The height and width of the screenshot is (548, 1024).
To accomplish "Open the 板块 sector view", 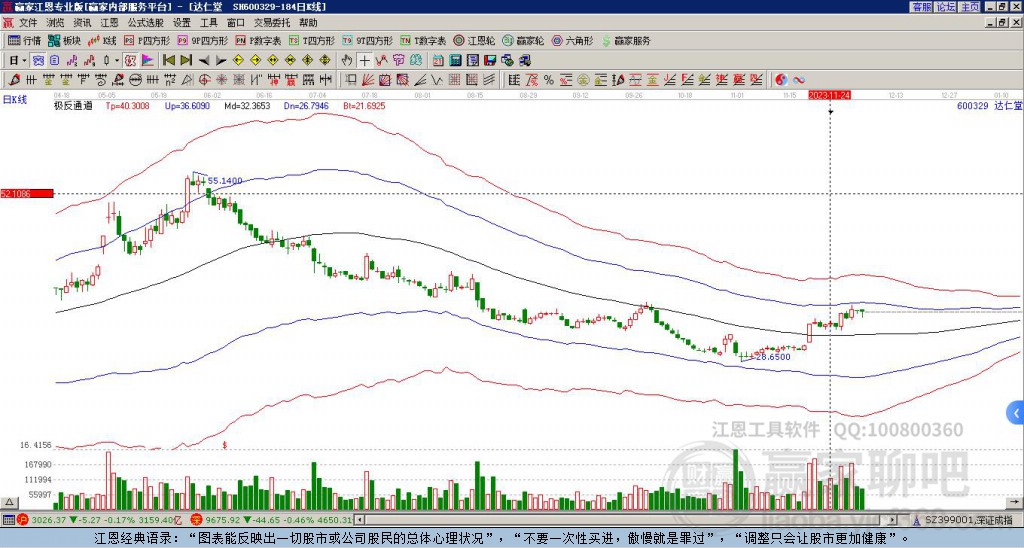I will tap(65, 40).
